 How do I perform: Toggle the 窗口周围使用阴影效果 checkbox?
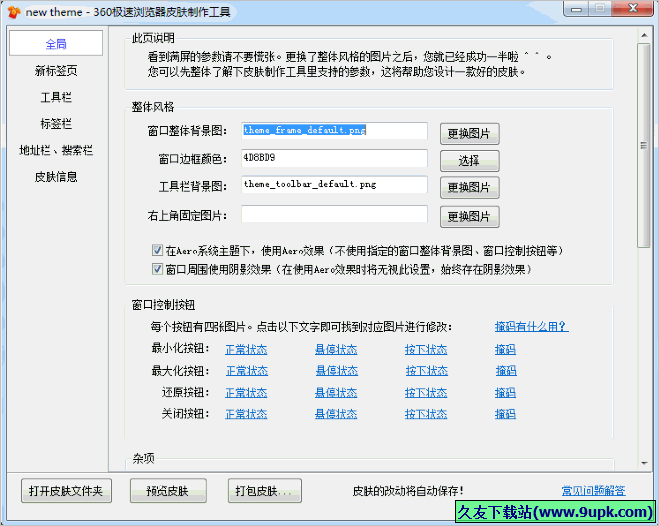[x=157, y=269]
